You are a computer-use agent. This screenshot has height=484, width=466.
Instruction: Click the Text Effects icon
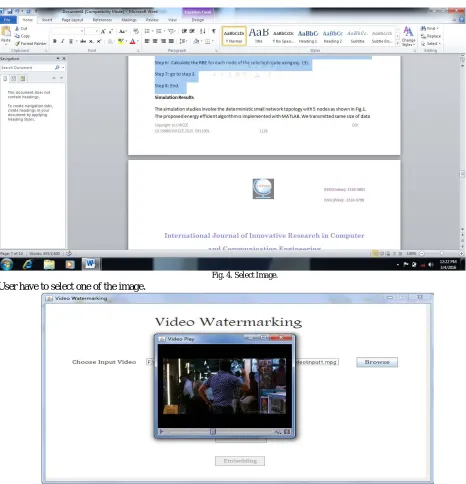[x=110, y=41]
